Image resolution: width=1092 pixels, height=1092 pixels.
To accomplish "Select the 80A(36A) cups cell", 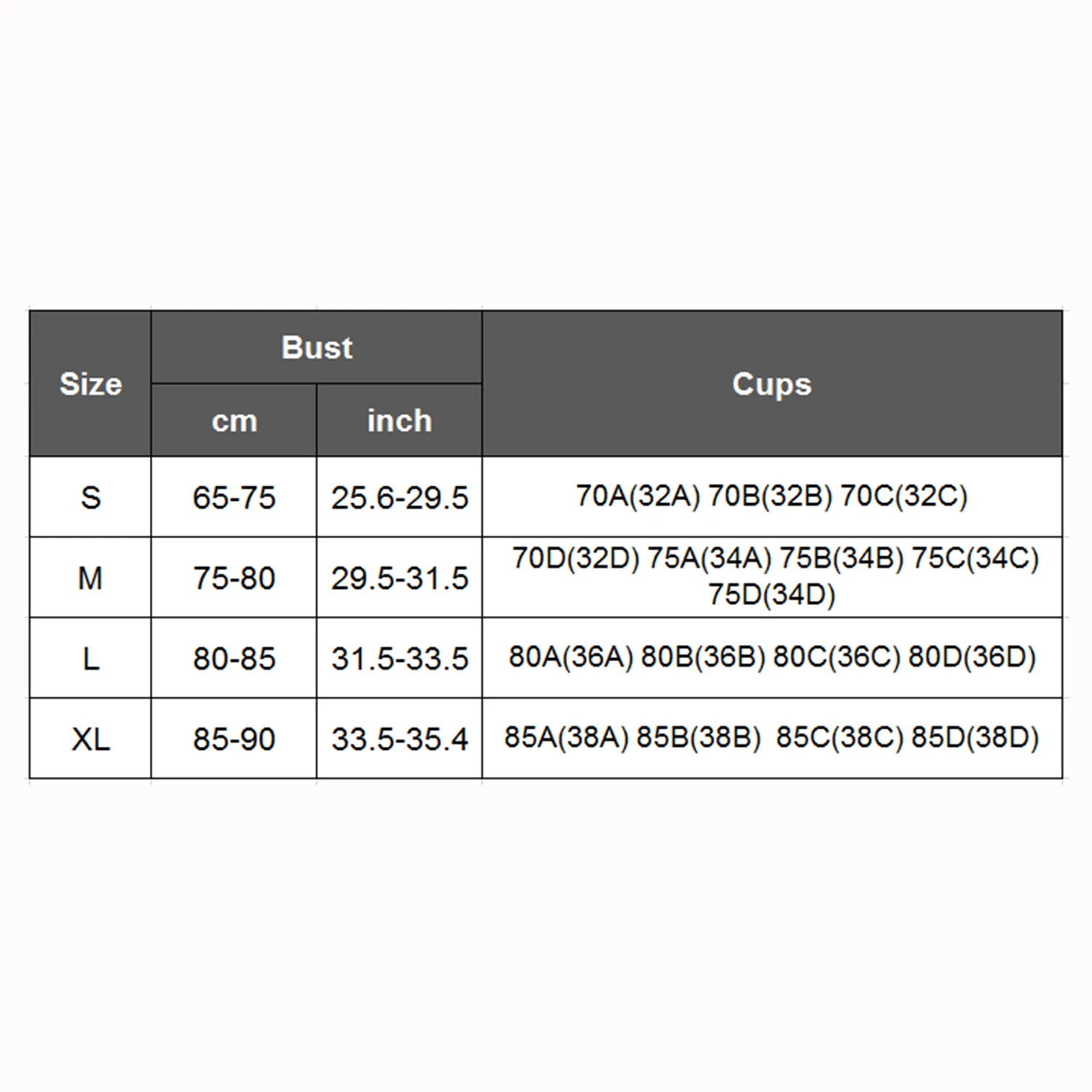I will [x=772, y=658].
